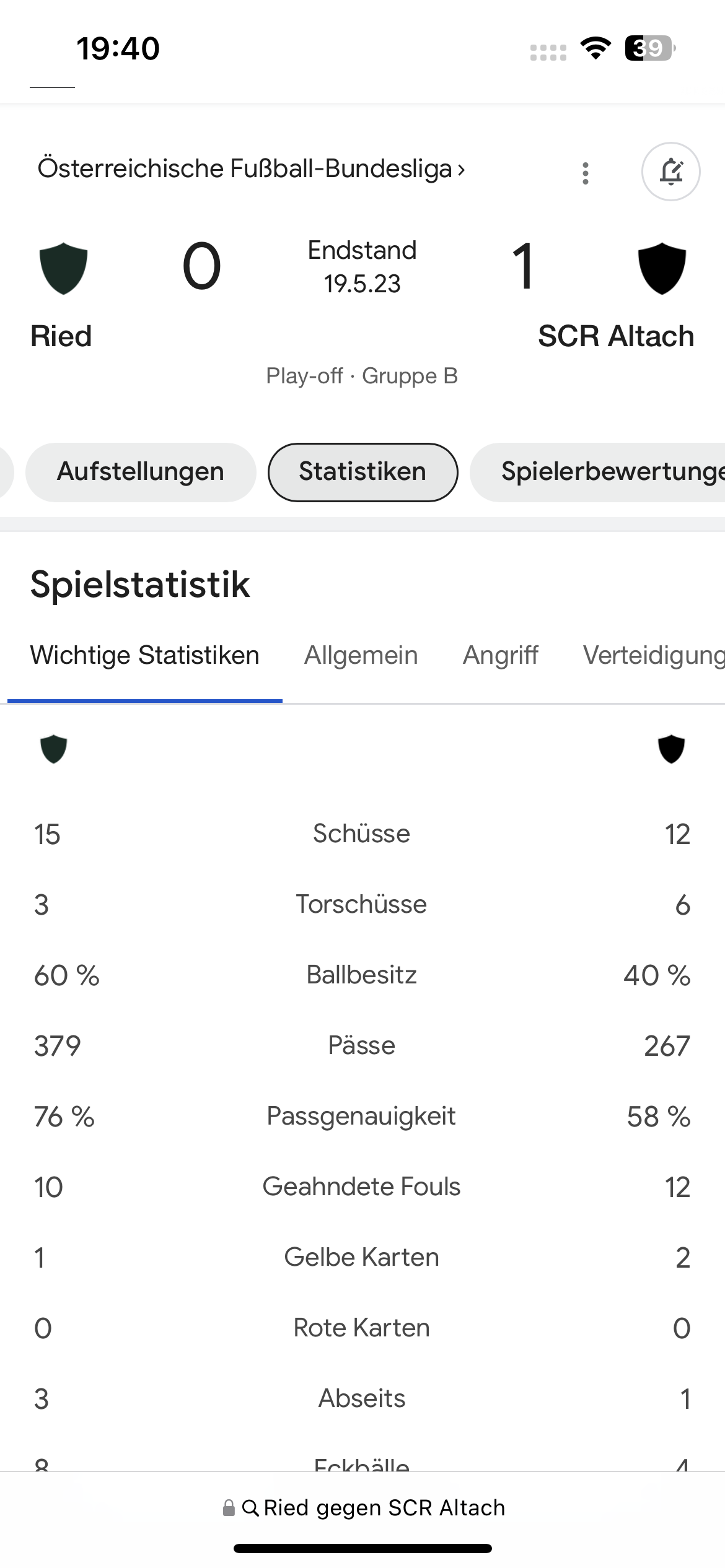
Task: Tap the SCR Altach team name
Action: [616, 336]
